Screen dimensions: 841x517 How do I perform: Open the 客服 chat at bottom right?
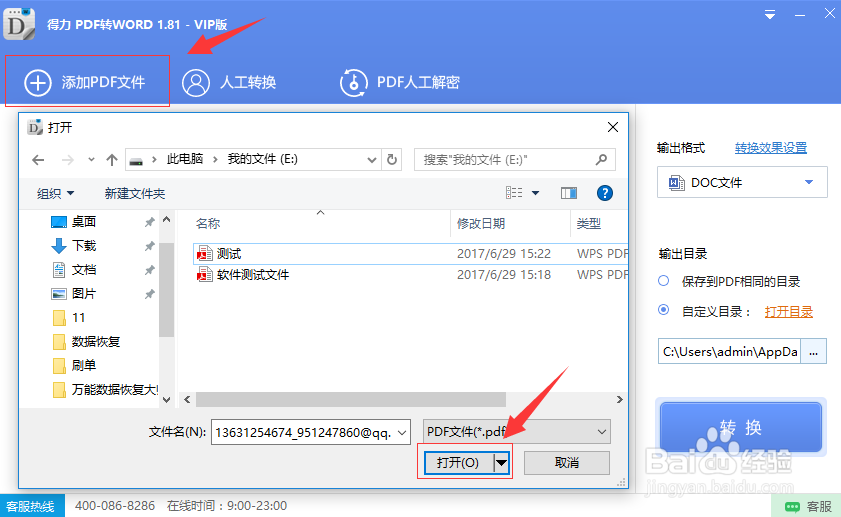807,506
